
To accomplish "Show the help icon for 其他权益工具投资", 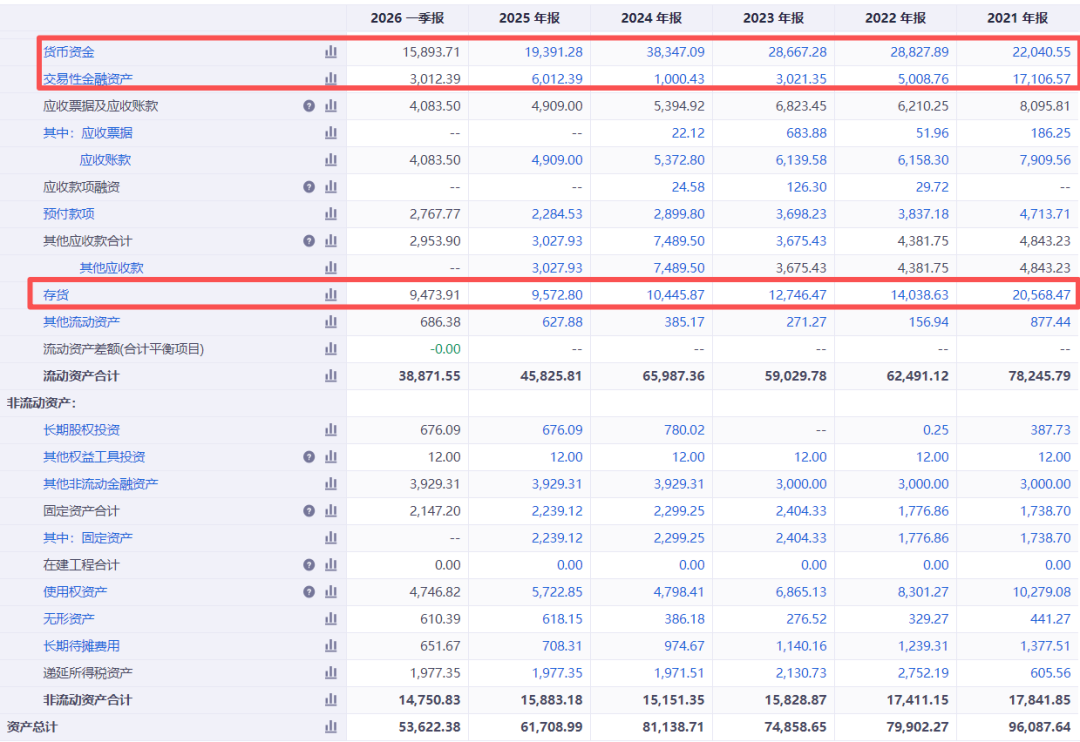I will click(x=309, y=457).
